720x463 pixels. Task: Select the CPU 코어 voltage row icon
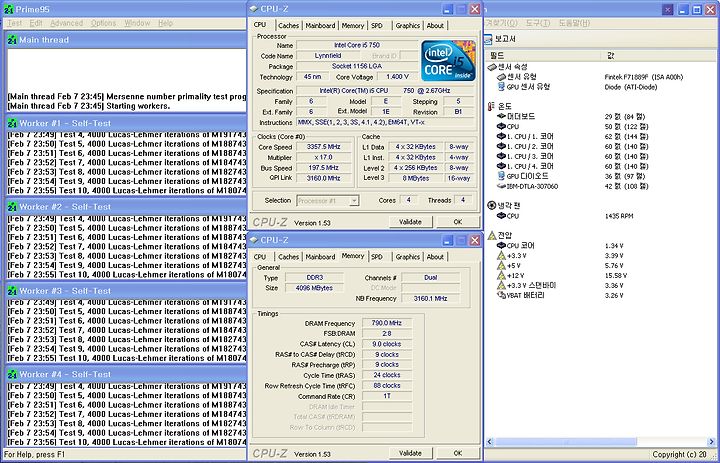[x=501, y=246]
